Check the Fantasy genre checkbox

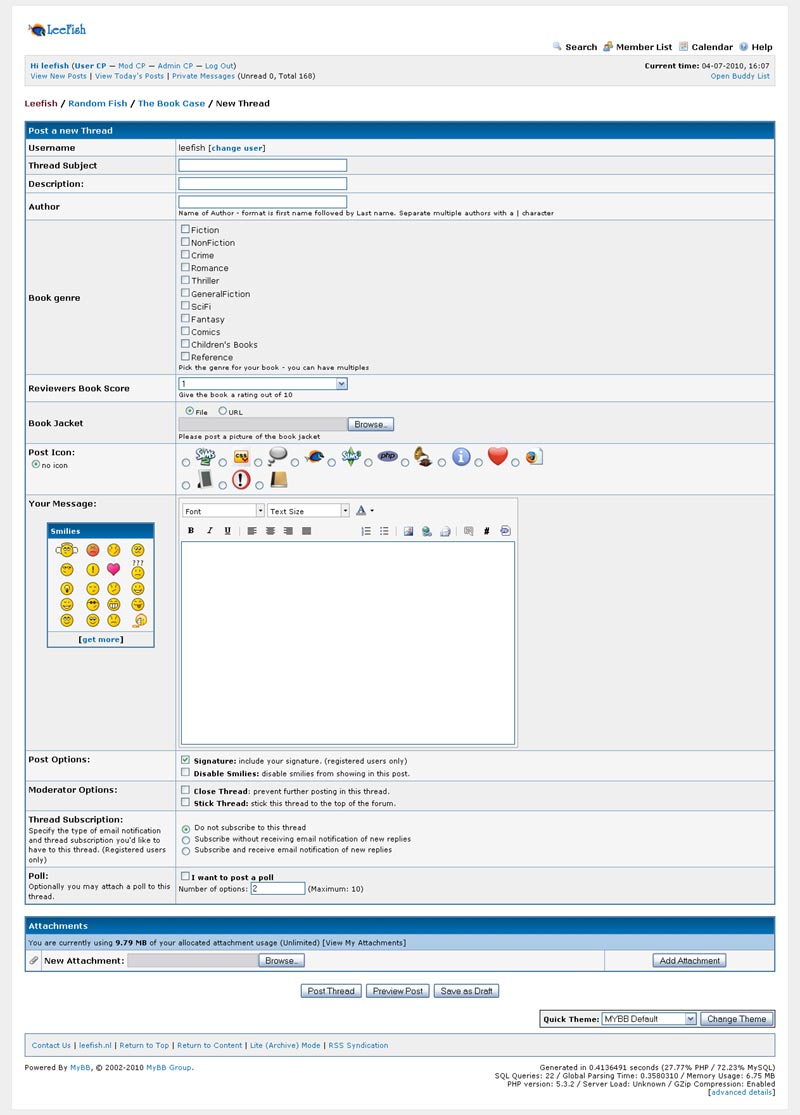185,319
